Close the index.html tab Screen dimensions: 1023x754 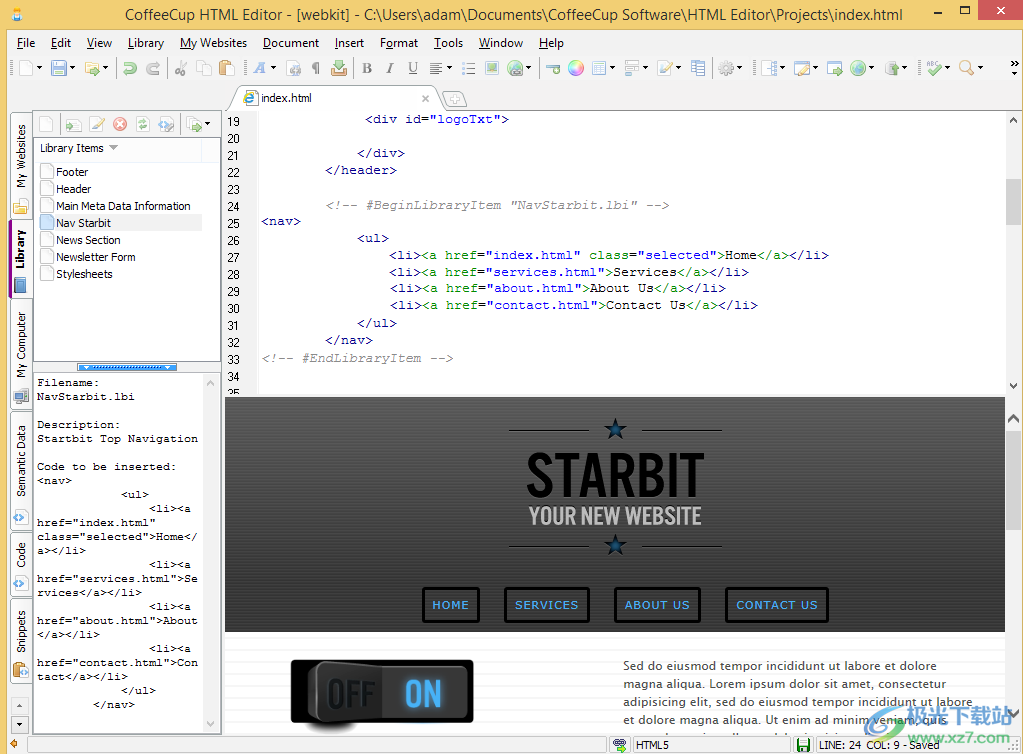coord(425,98)
